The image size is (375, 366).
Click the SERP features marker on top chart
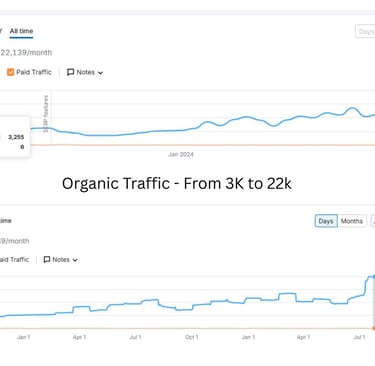(x=46, y=114)
